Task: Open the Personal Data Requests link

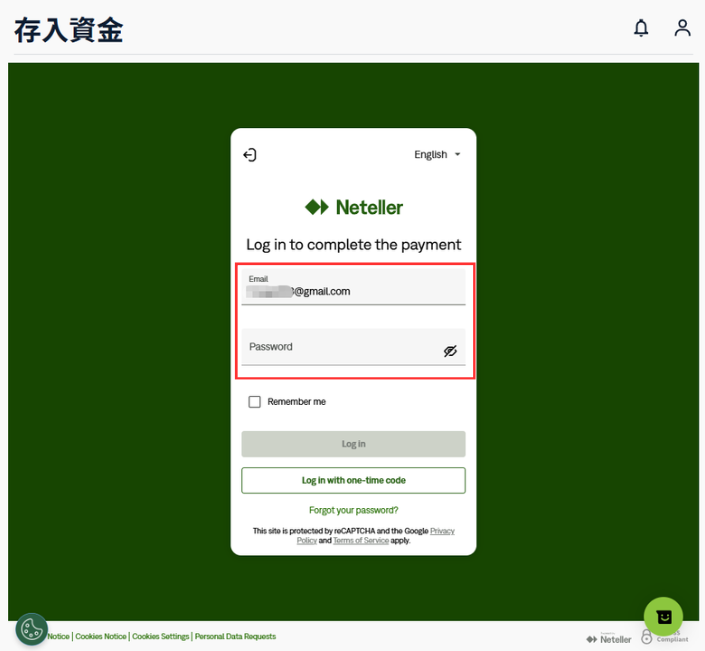Action: [x=235, y=637]
